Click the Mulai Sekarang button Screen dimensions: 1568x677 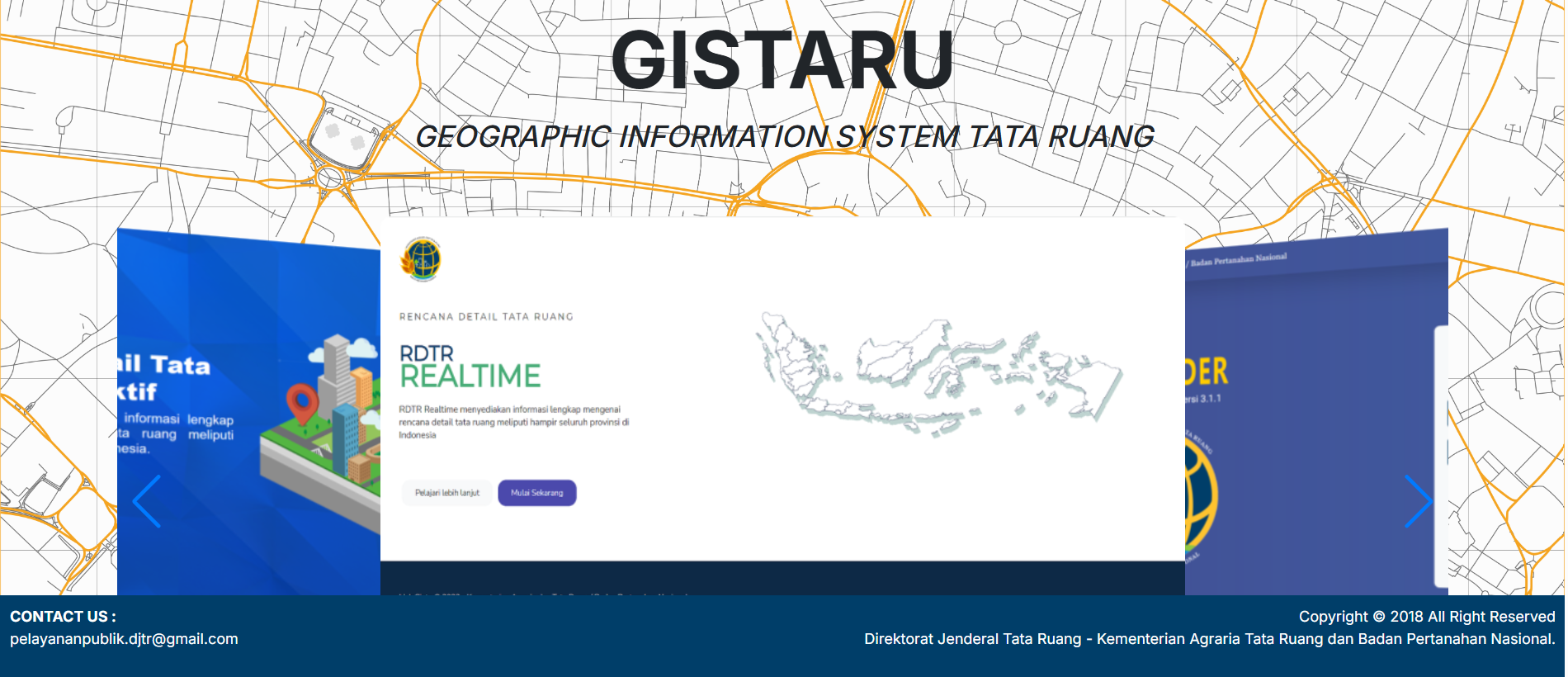tap(537, 493)
